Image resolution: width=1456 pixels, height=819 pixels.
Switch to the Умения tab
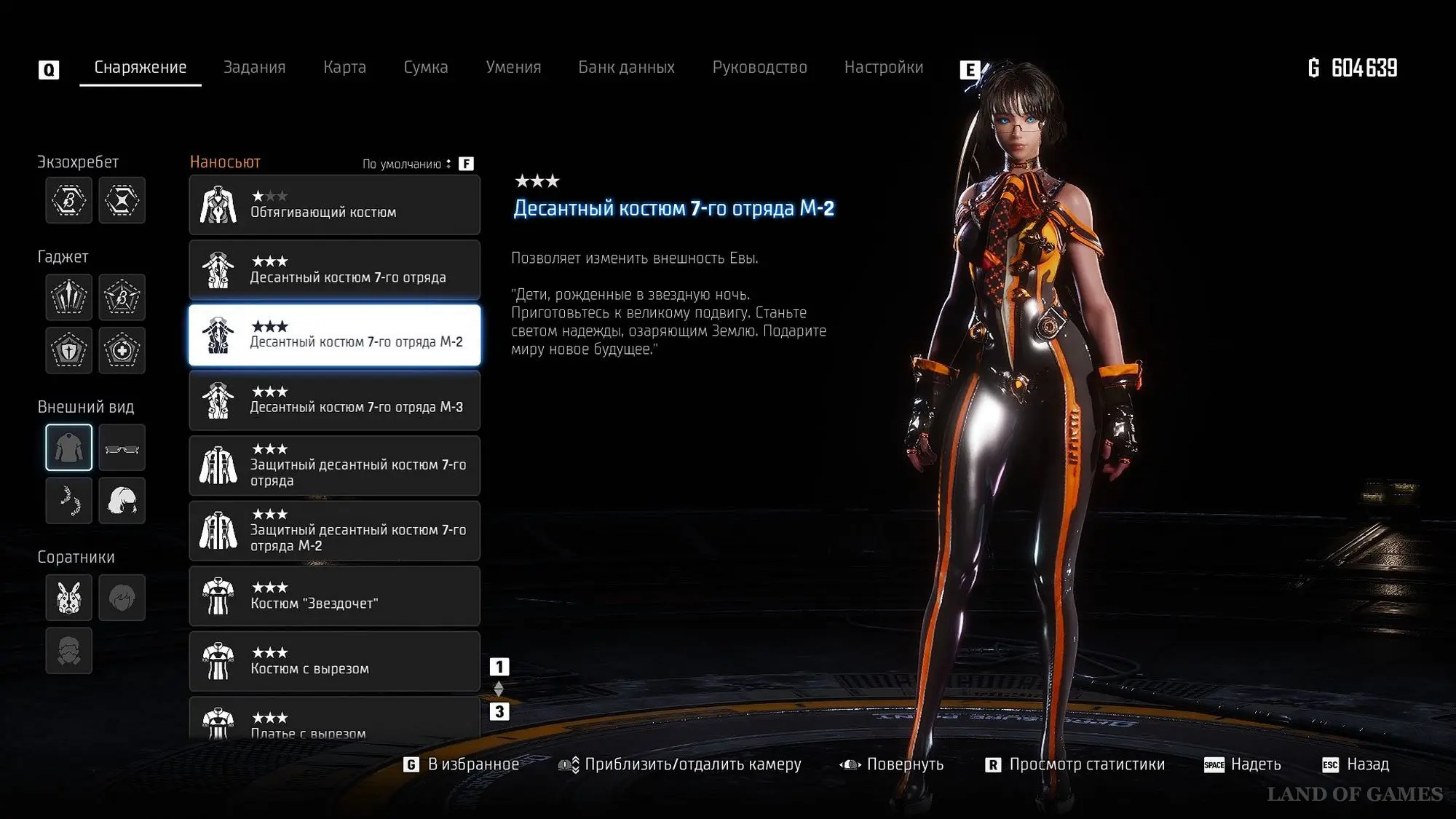513,67
